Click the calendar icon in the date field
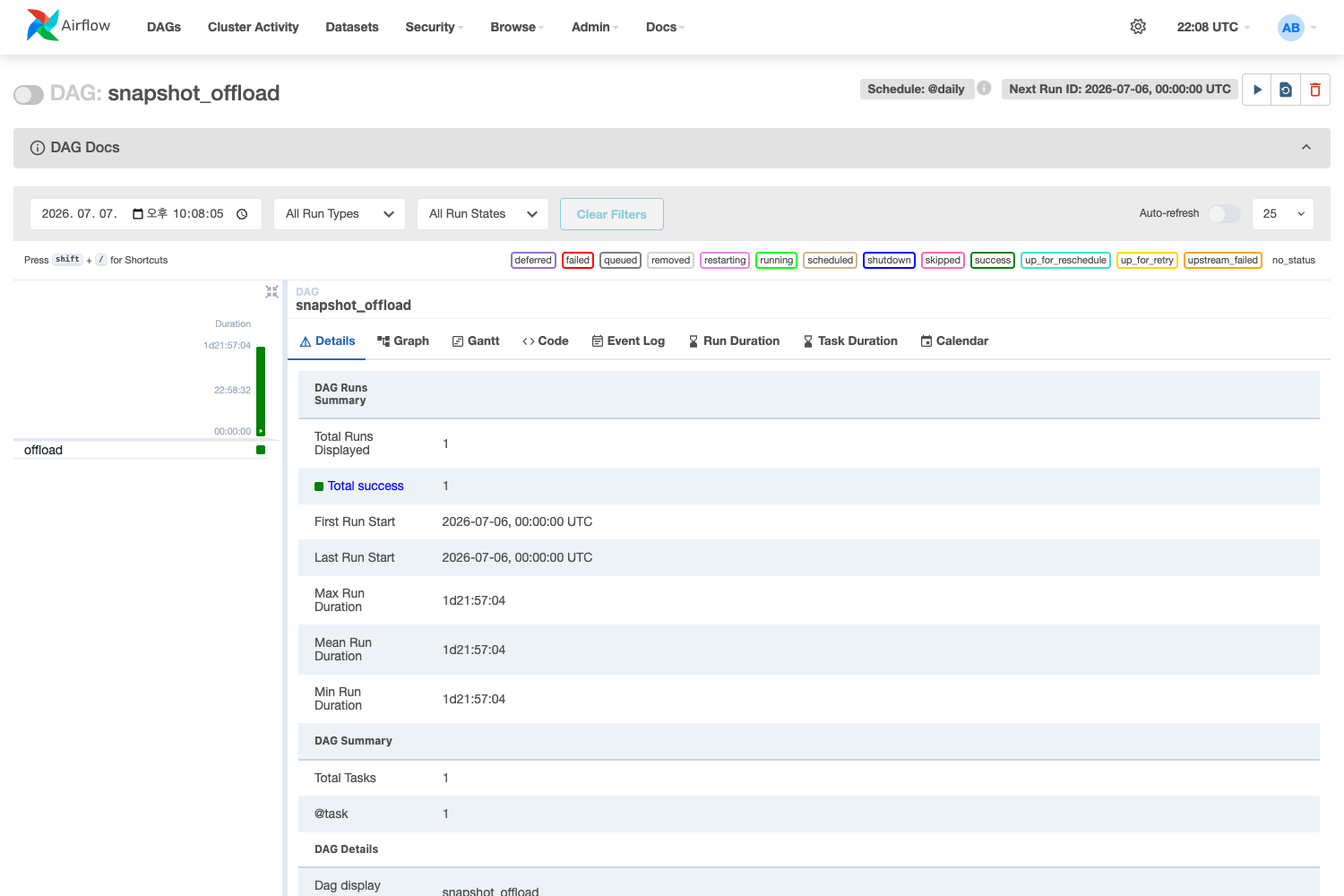Screen dimensions: 1344x896 pyautogui.click(x=138, y=214)
